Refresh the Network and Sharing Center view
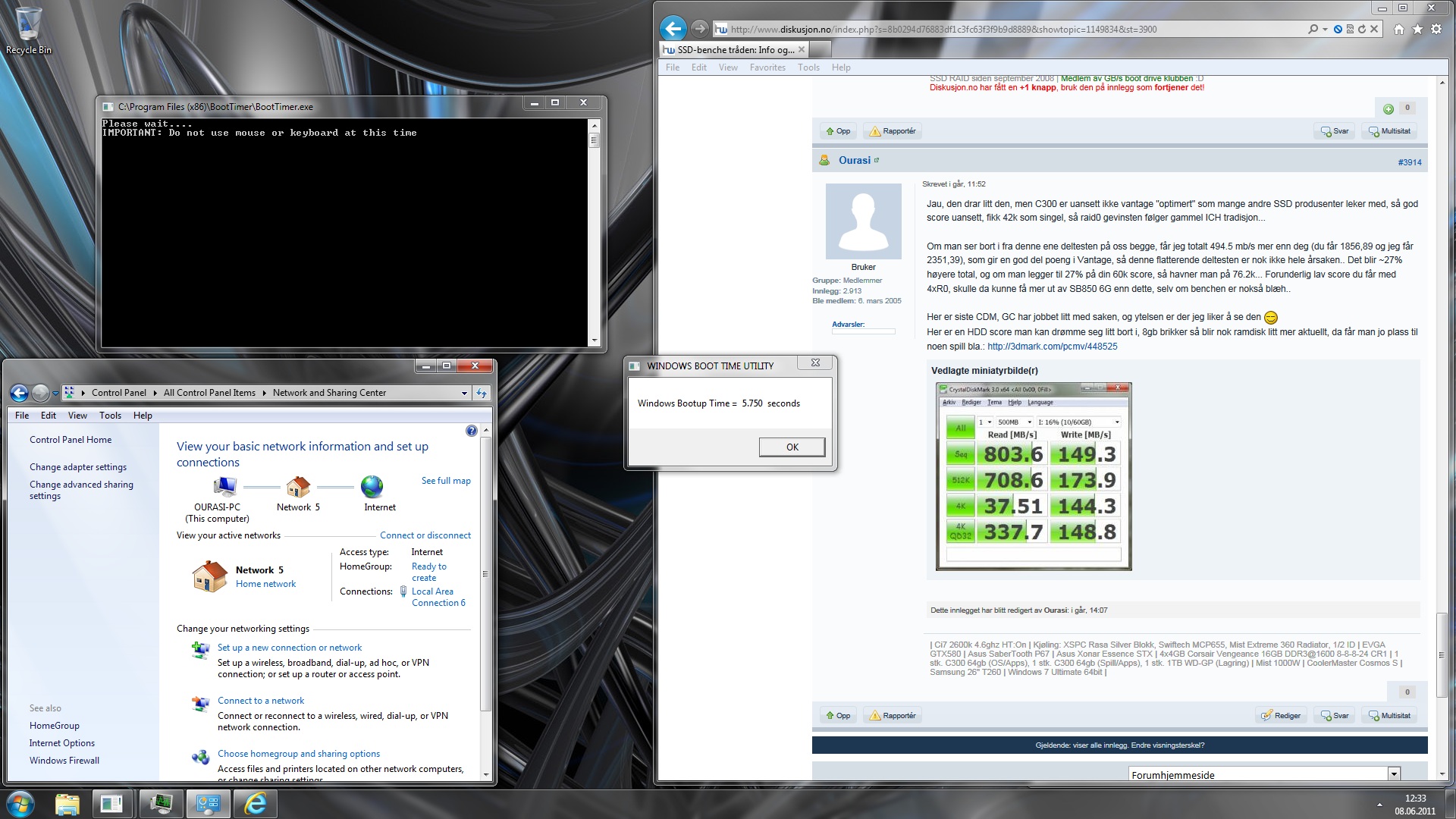The height and width of the screenshot is (819, 1456). pyautogui.click(x=481, y=393)
